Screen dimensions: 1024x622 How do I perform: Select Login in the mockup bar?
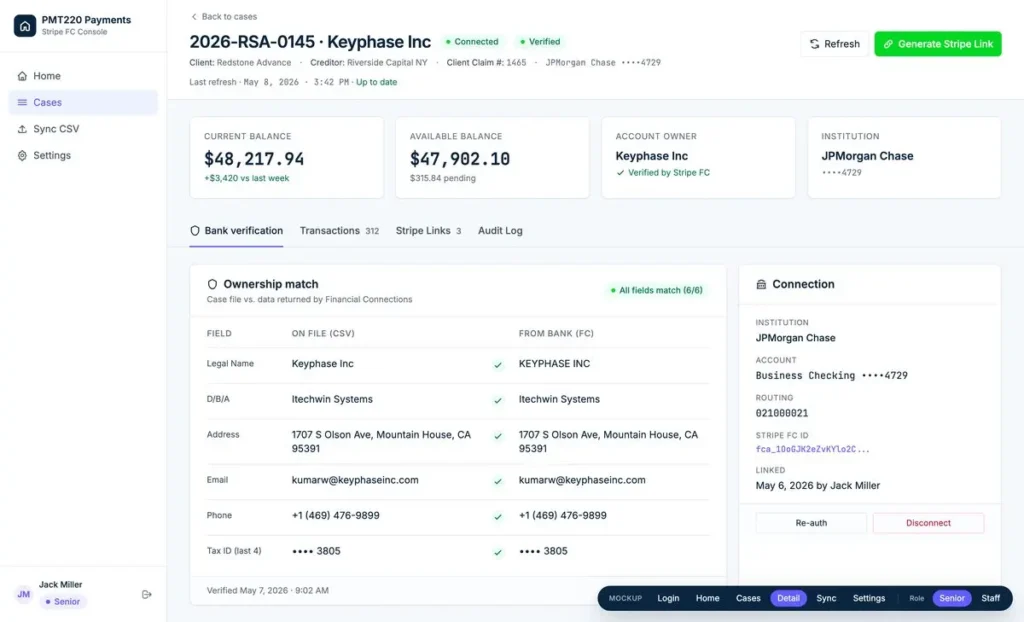click(x=668, y=598)
